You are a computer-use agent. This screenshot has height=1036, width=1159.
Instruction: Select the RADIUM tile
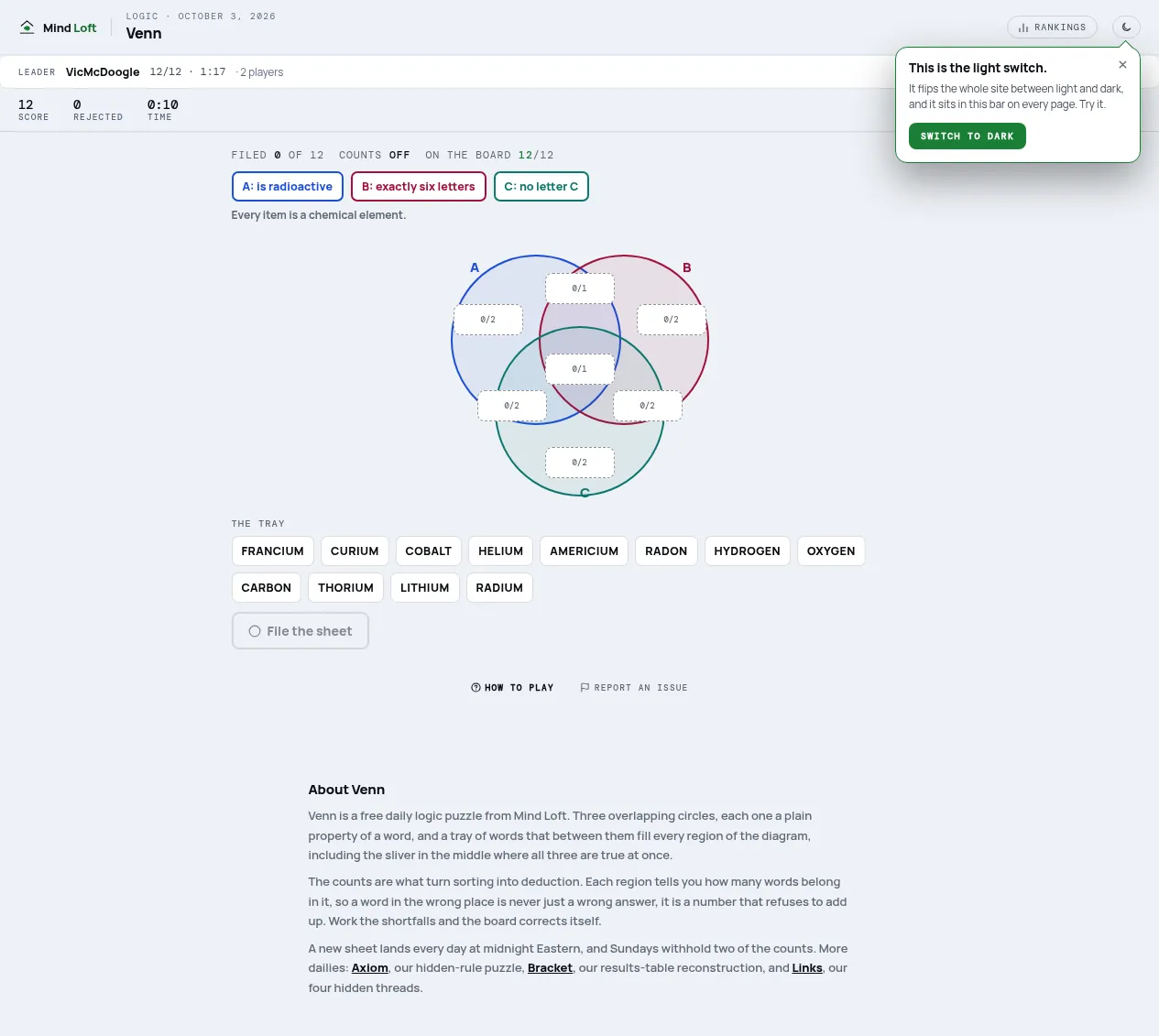pyautogui.click(x=499, y=588)
